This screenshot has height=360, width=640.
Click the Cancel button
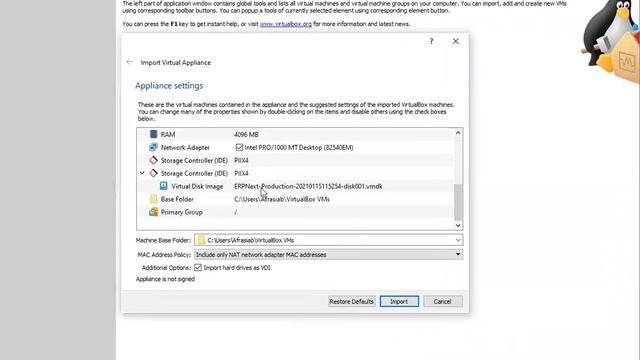442,302
